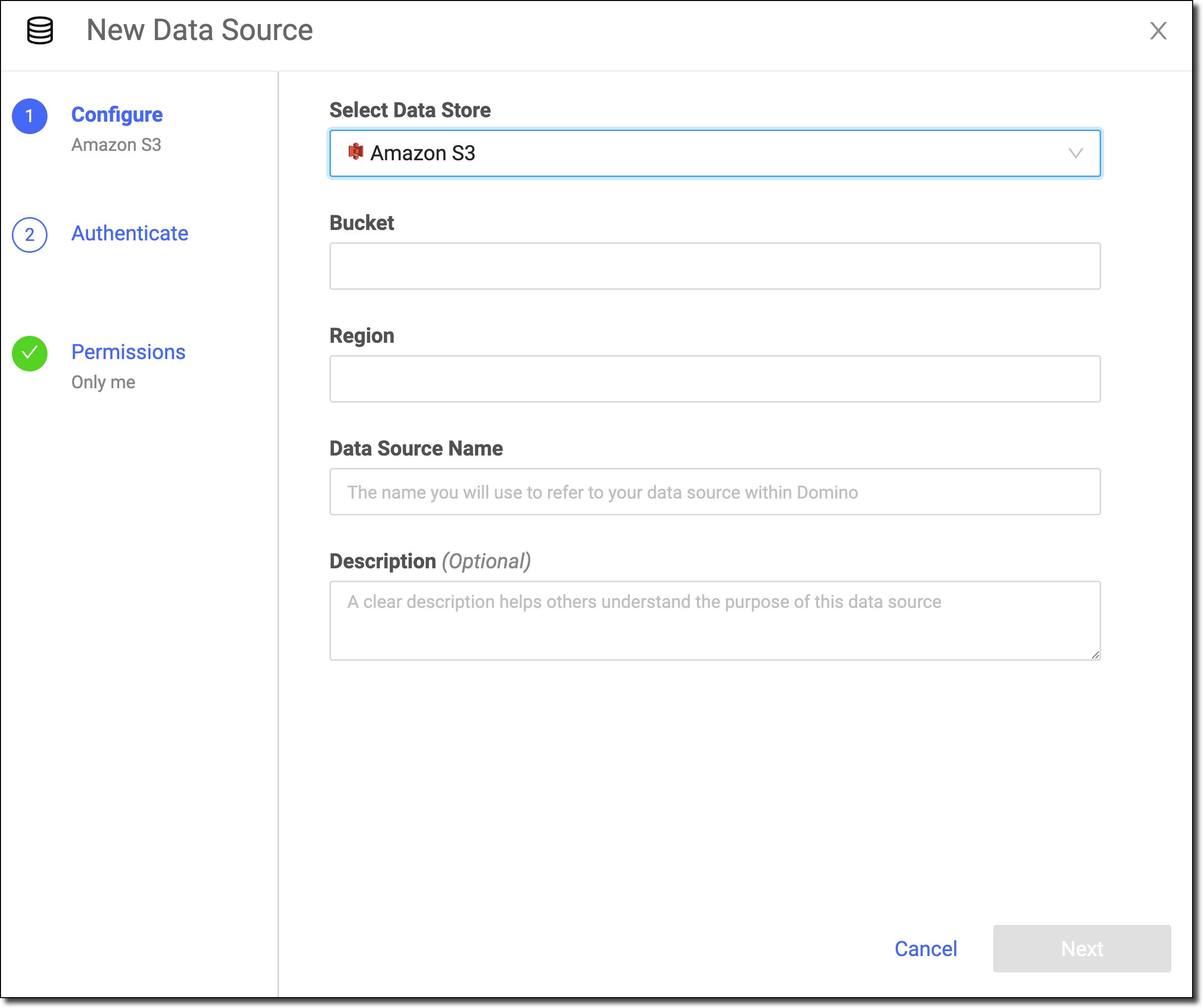This screenshot has width=1203, height=1008.
Task: Click the 'New Data Source' title
Action: coord(199,30)
